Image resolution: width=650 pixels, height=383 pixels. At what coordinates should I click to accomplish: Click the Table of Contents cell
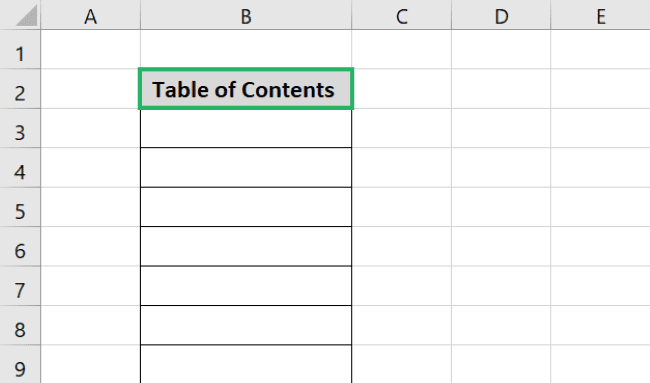(246, 89)
